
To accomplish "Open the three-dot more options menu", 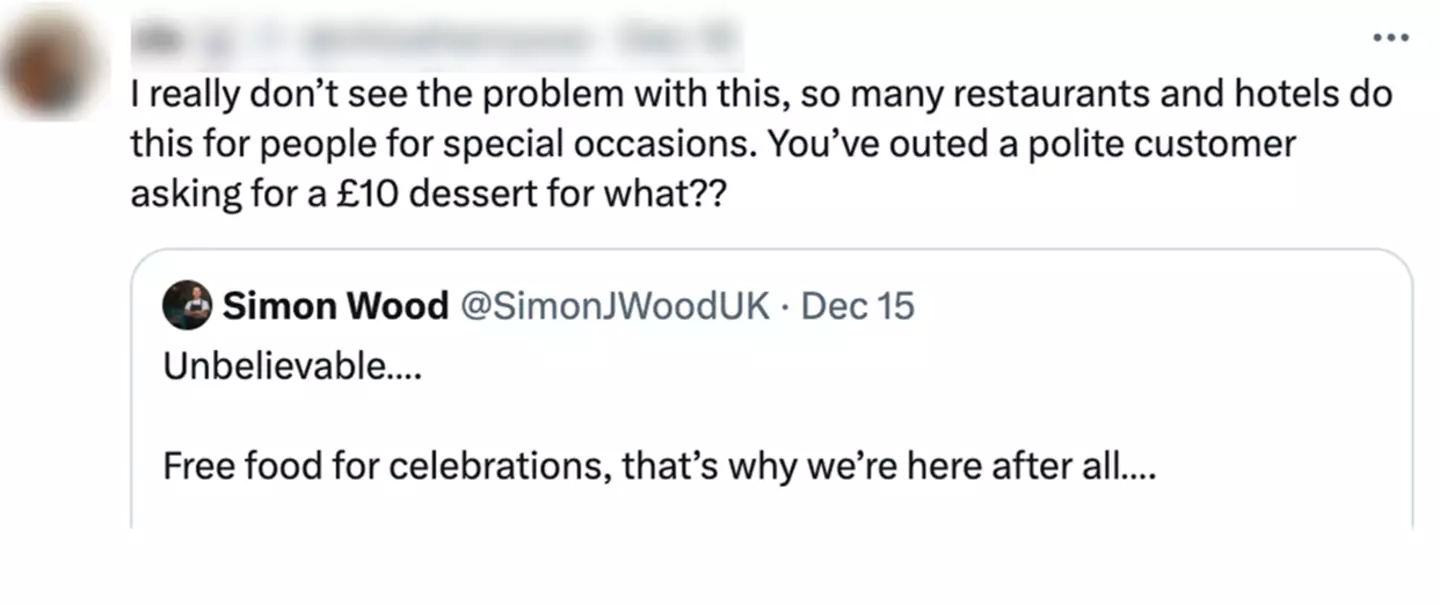I will [x=1390, y=38].
